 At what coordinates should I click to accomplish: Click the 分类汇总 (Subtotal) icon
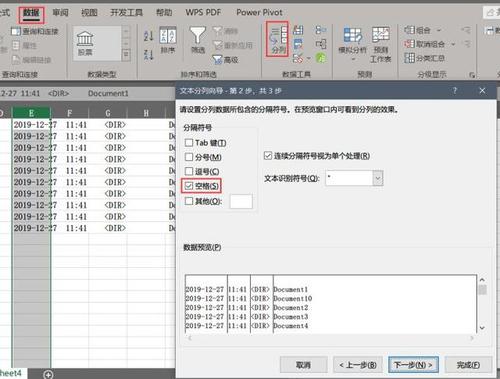[409, 58]
